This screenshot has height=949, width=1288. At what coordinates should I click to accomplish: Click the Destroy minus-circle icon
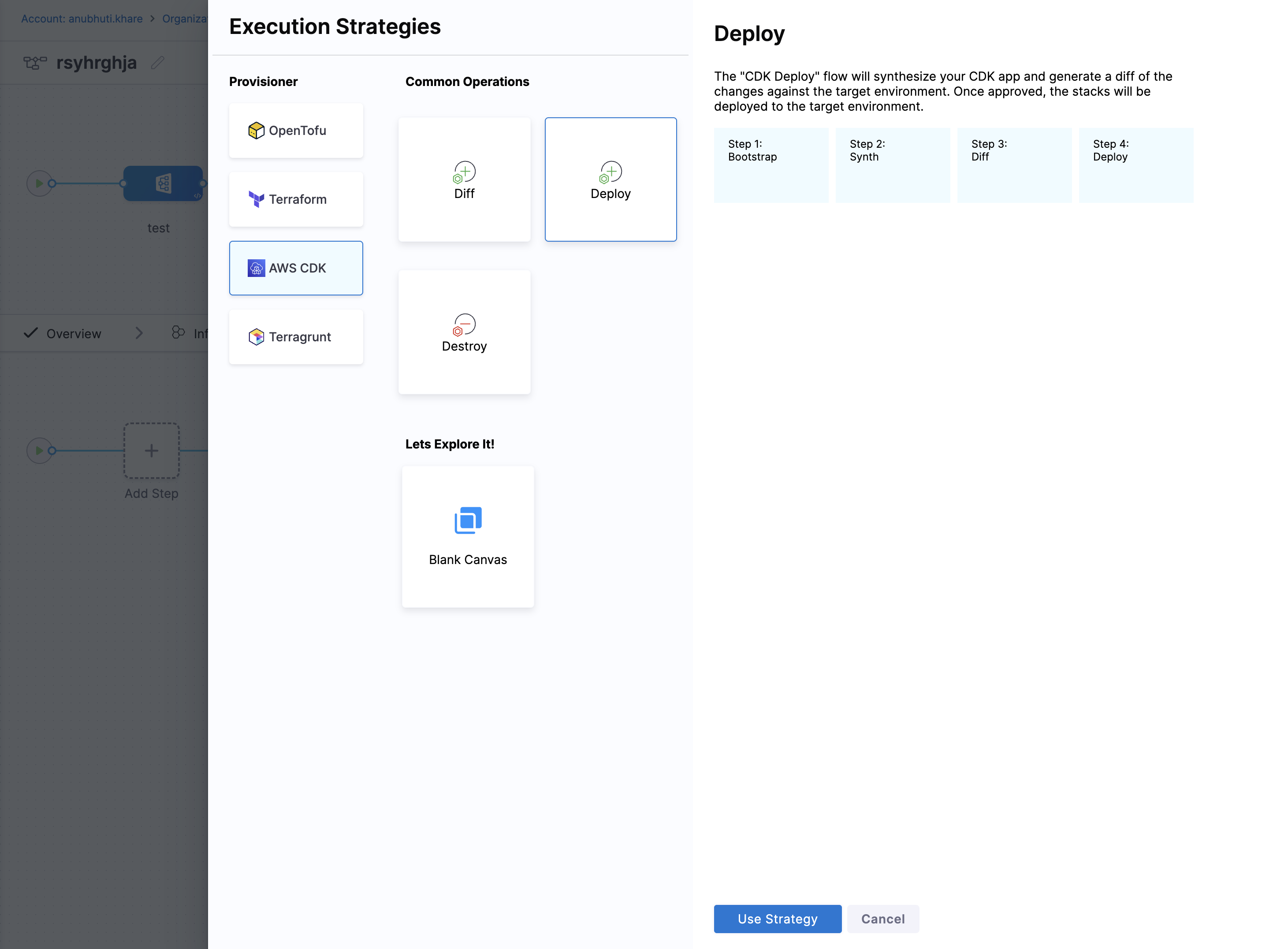(464, 325)
